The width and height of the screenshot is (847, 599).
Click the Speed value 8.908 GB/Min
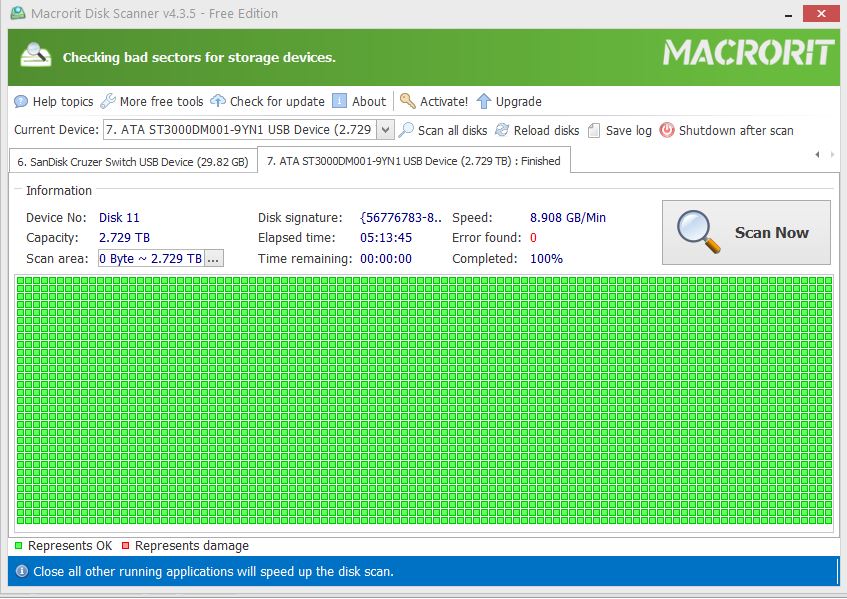click(568, 218)
